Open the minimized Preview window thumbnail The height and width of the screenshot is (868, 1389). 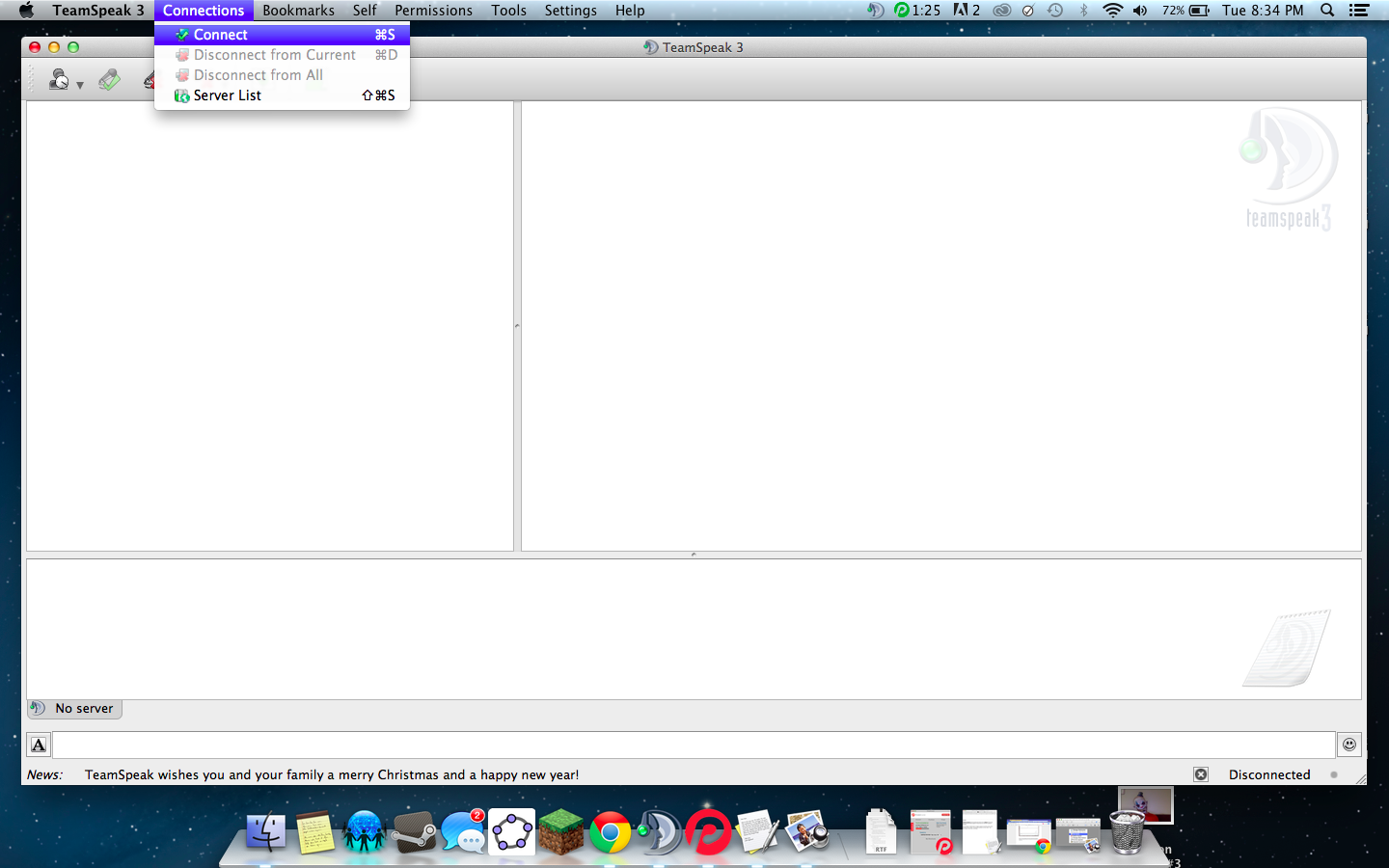tap(1078, 835)
